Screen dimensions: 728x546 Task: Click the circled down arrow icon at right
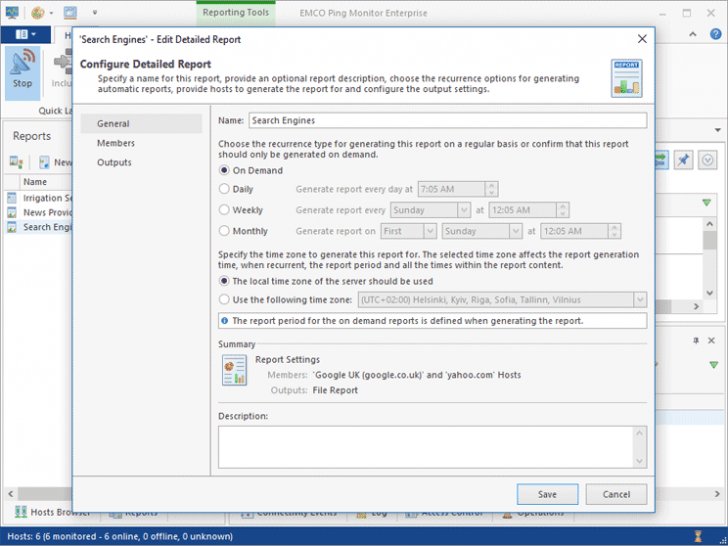pos(707,160)
